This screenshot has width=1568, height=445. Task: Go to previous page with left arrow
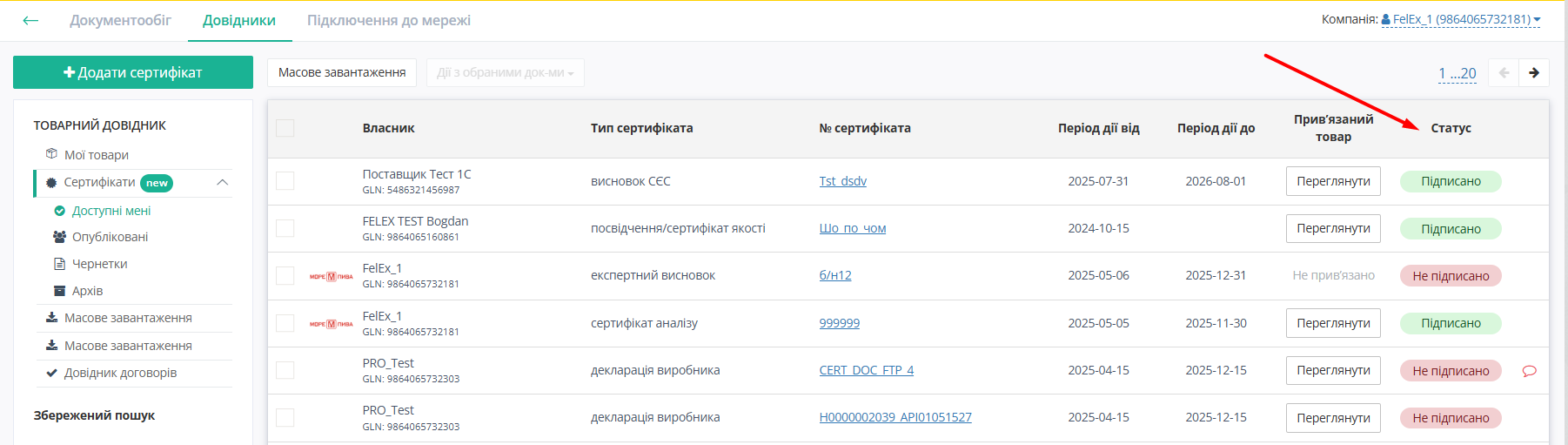[1504, 72]
